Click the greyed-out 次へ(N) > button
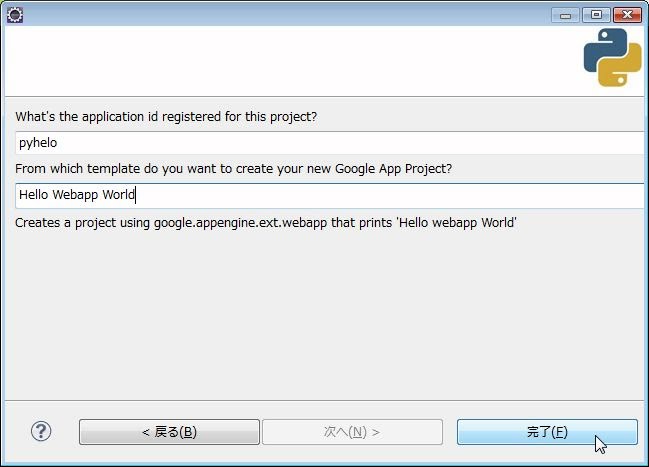 pos(351,432)
